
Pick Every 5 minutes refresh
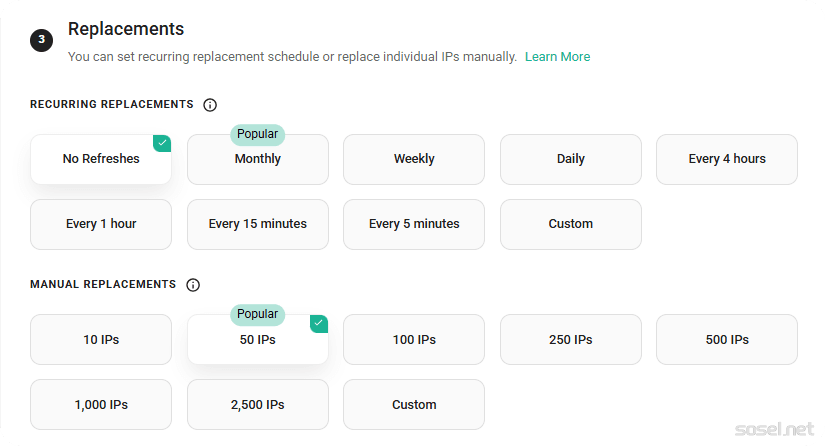pyautogui.click(x=414, y=224)
